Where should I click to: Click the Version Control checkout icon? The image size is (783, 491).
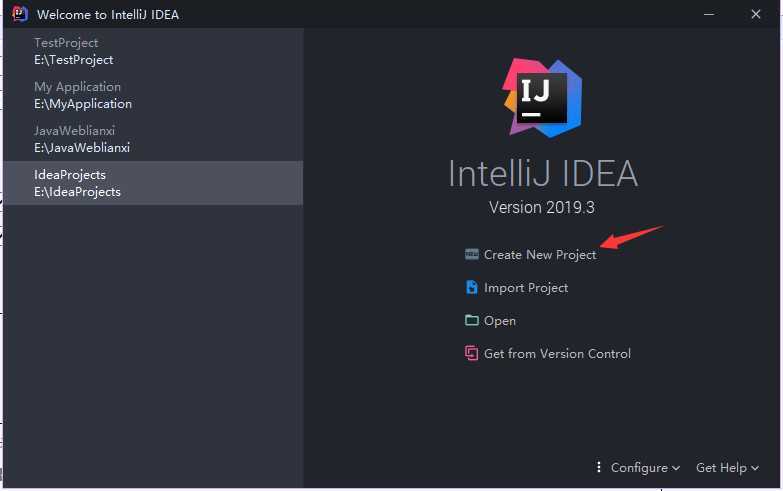(471, 353)
